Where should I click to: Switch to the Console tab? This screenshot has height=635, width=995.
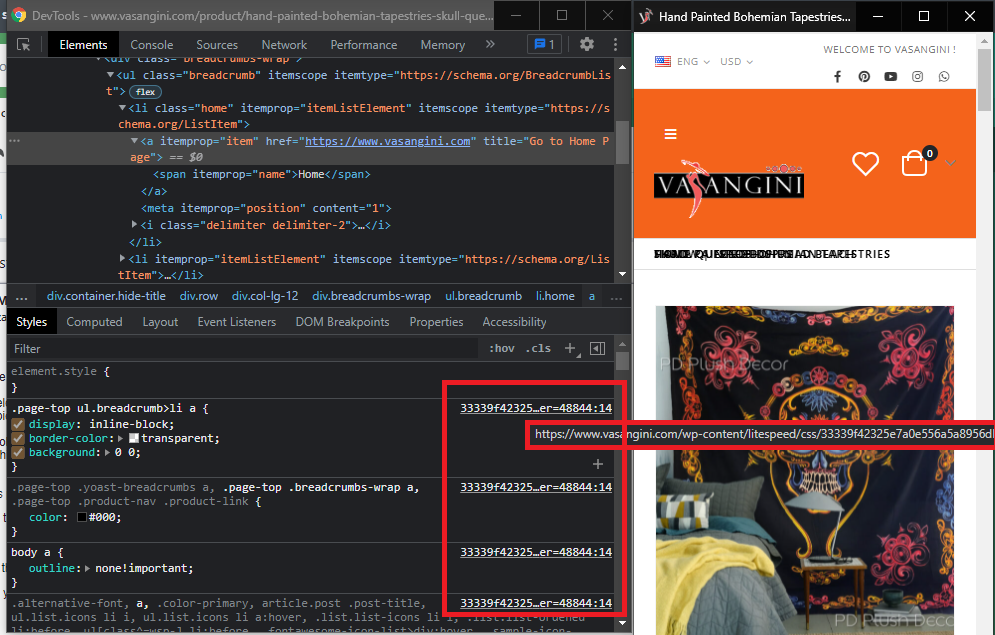coord(152,44)
